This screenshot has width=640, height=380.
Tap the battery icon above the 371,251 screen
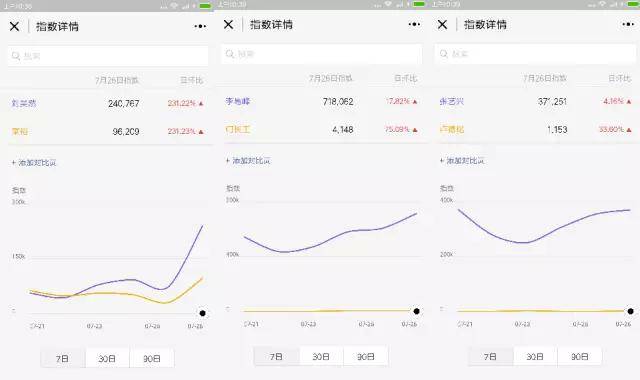(633, 4)
